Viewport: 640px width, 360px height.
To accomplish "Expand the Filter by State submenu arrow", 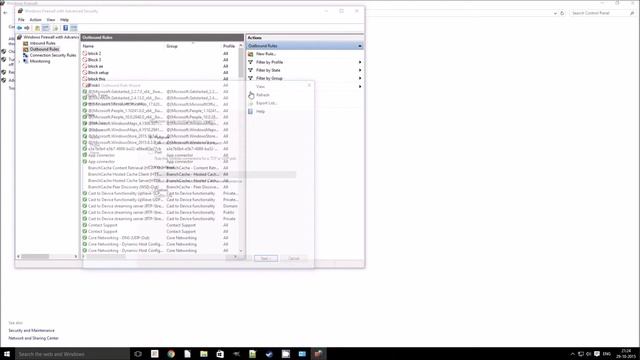I will point(360,70).
